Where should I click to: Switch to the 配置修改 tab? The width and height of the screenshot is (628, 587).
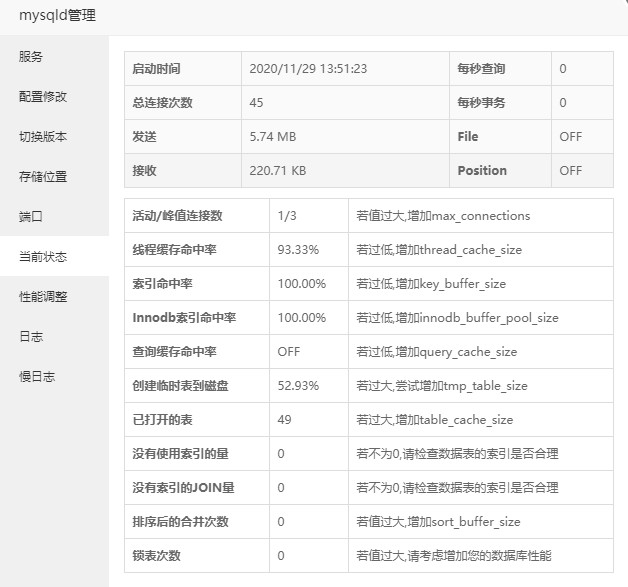tap(54, 96)
